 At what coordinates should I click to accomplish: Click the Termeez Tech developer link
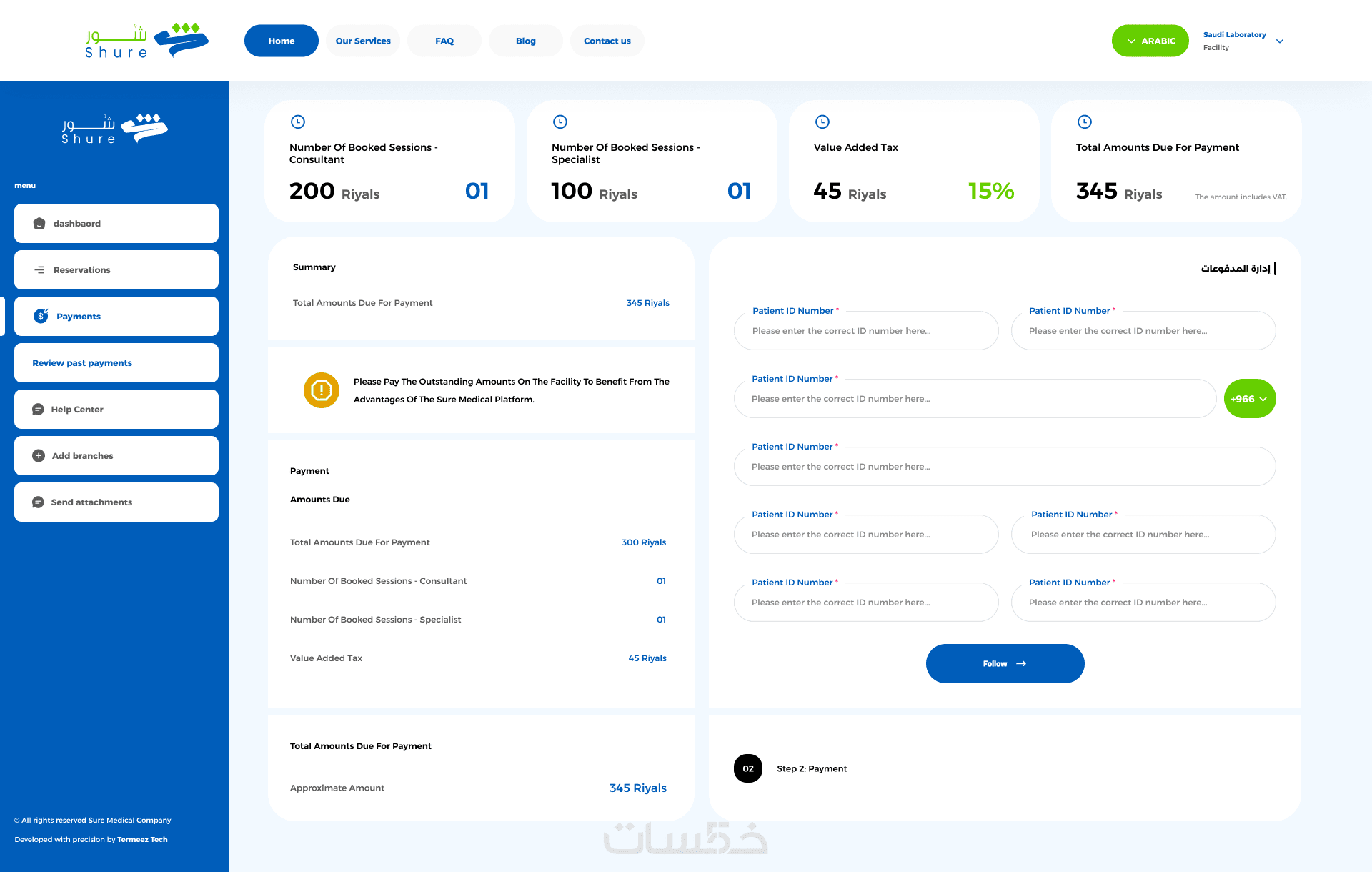[x=142, y=840]
